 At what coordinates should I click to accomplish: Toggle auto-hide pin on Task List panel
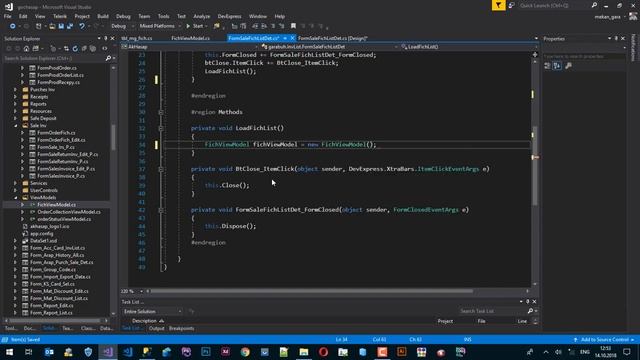(x=527, y=302)
